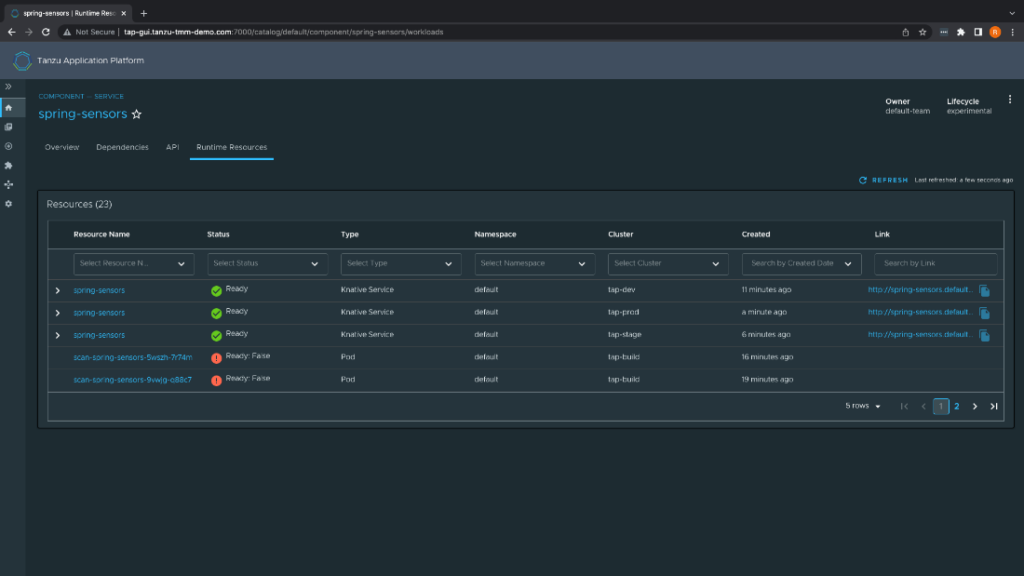The height and width of the screenshot is (576, 1024).
Task: Switch to the Overview tab
Action: coord(62,147)
